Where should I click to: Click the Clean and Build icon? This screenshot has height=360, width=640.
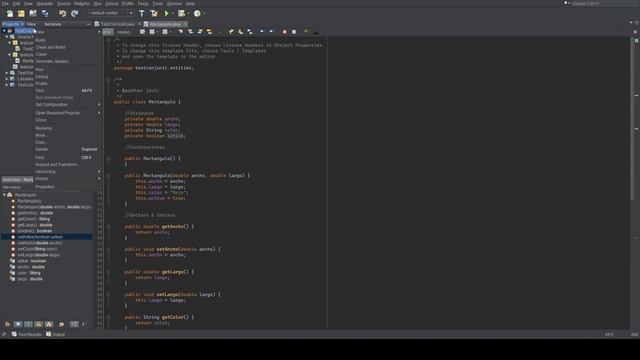pos(154,13)
